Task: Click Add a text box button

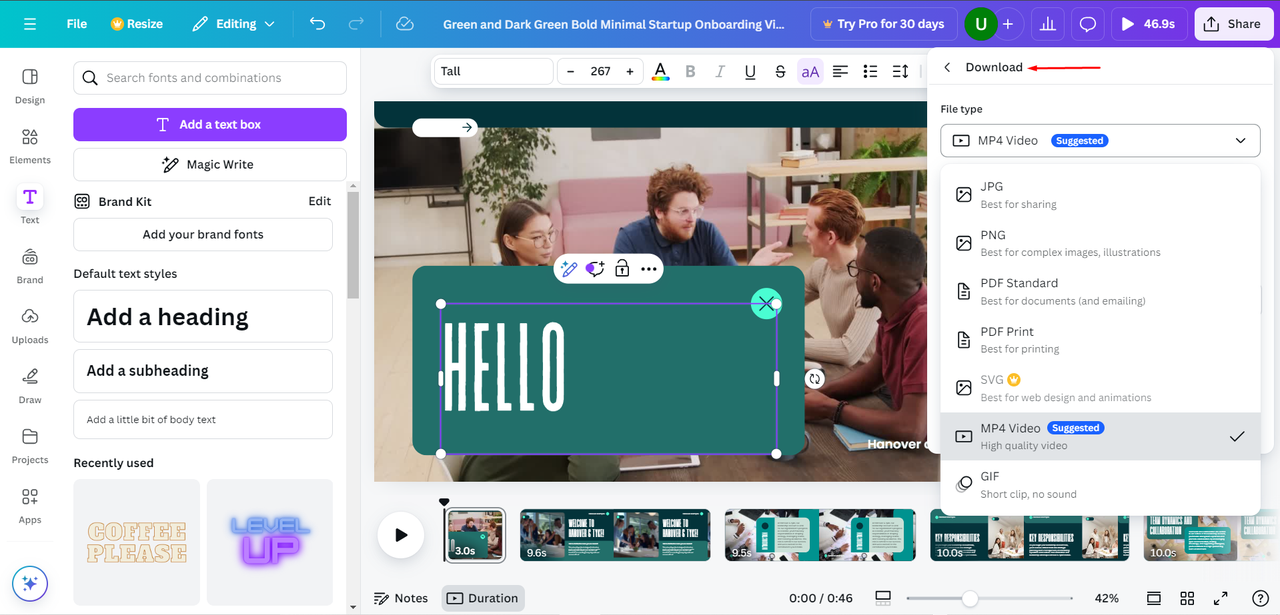Action: coord(210,125)
